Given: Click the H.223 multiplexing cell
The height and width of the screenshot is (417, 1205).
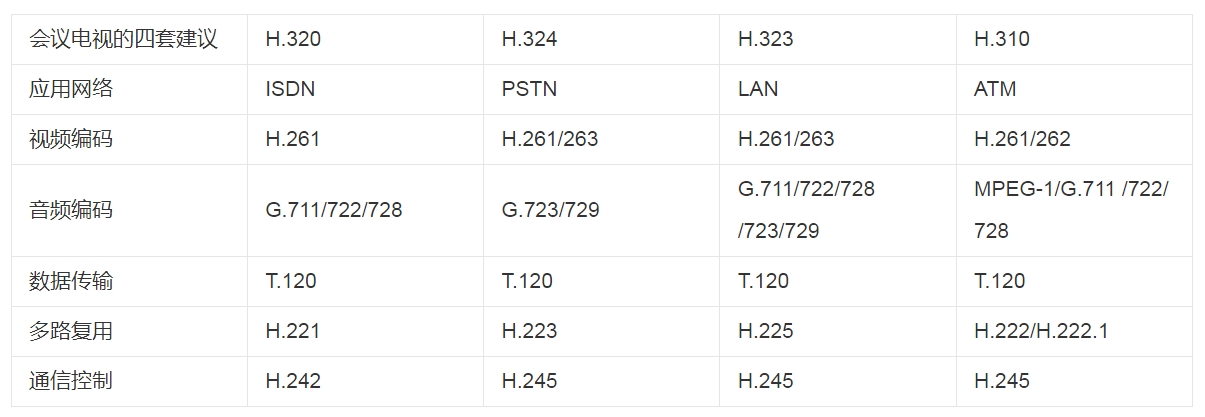Looking at the screenshot, I should [x=529, y=331].
